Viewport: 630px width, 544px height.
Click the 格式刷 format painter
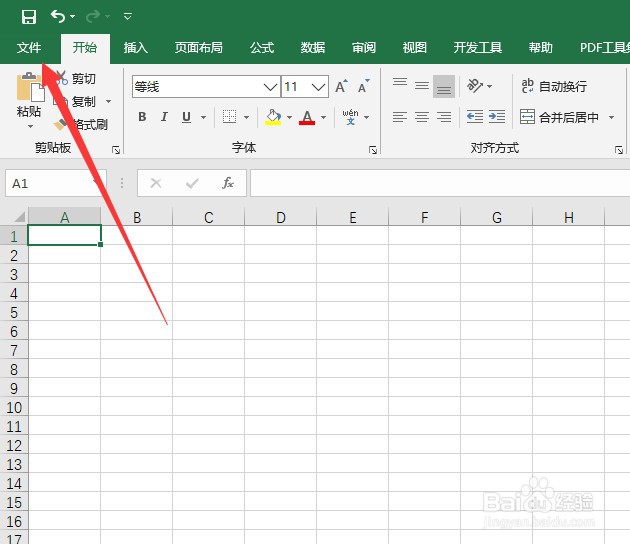(x=80, y=125)
